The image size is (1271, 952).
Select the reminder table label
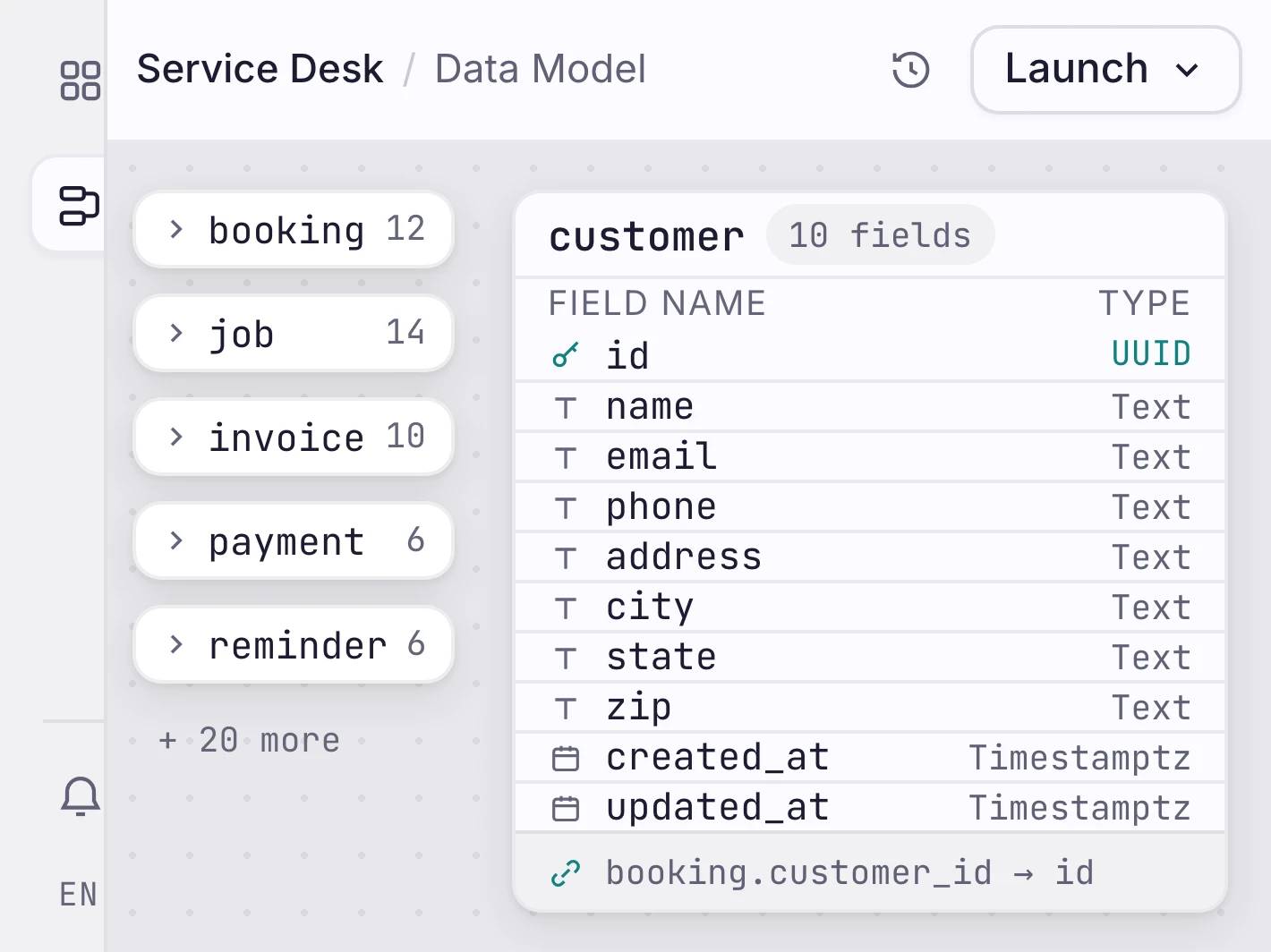(x=297, y=645)
